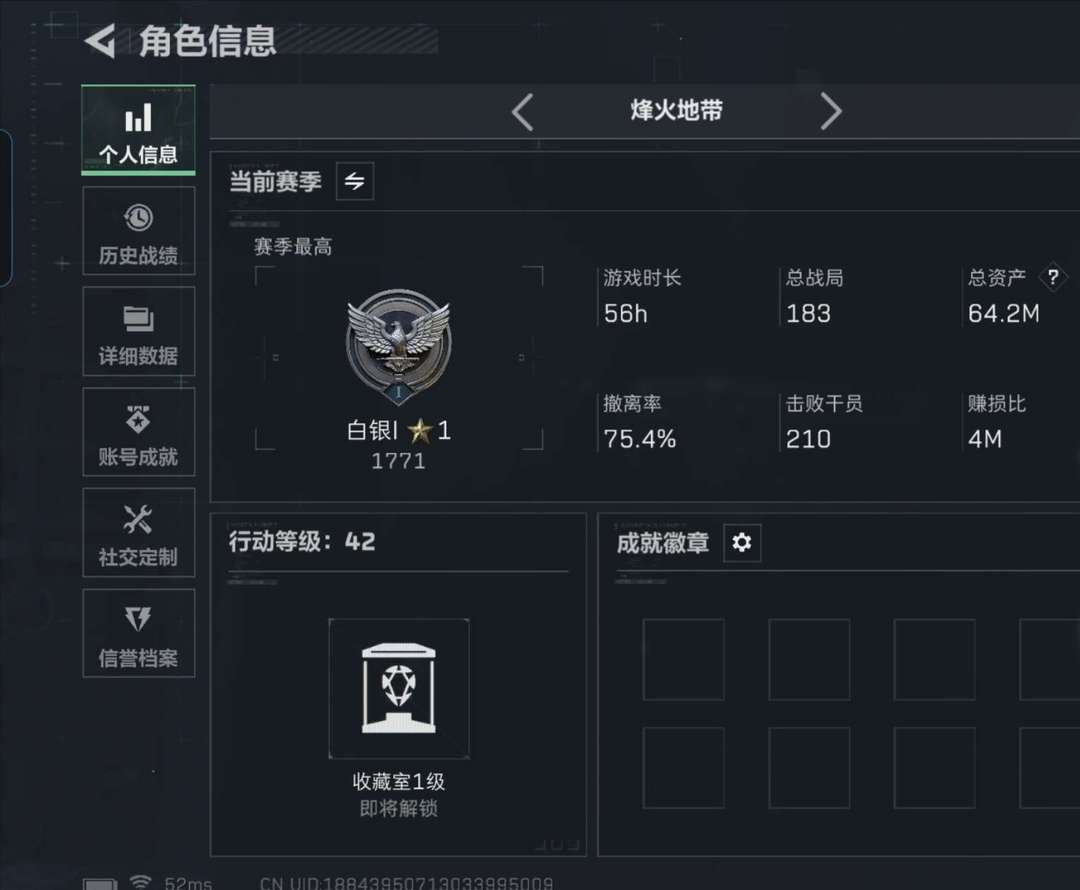Open the 收藏室1级 display case thumbnail

[x=399, y=688]
